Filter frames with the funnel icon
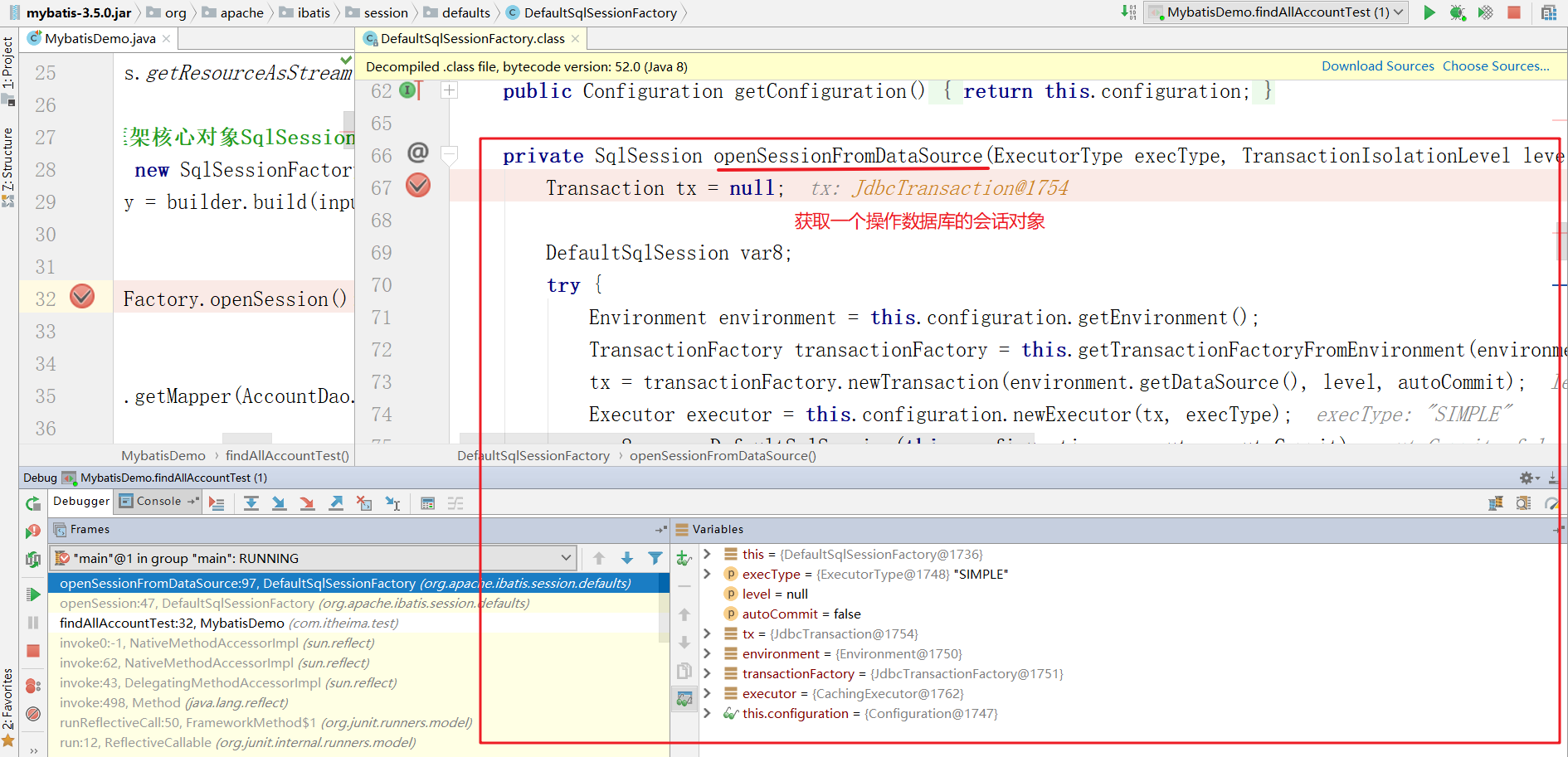The width and height of the screenshot is (1568, 757). [655, 558]
